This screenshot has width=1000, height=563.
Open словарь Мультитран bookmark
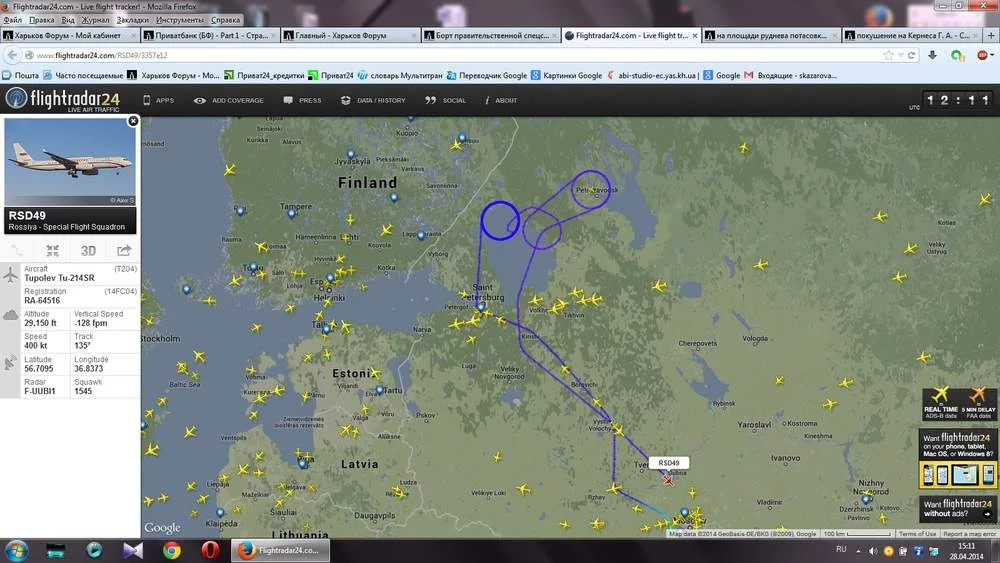[400, 75]
